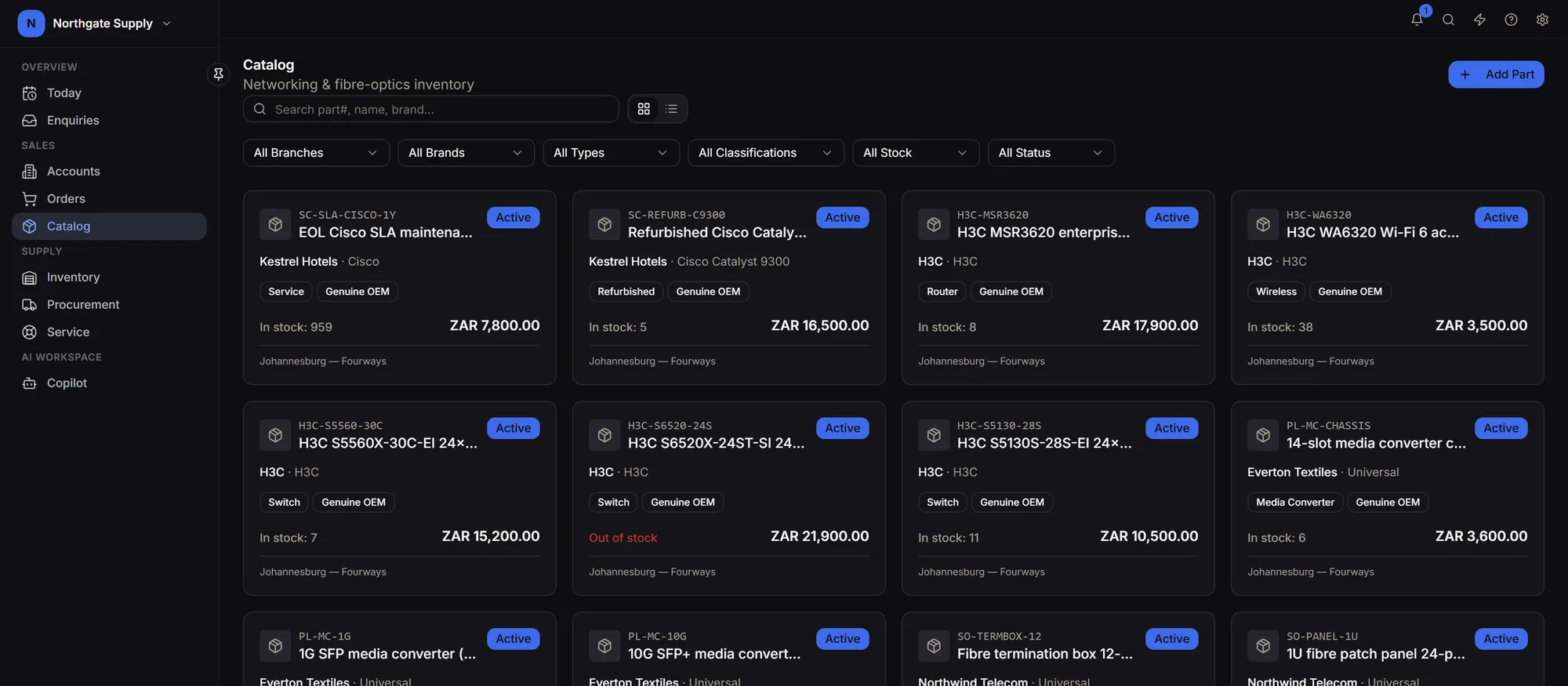Open Enquiries in the sidebar

(109, 121)
